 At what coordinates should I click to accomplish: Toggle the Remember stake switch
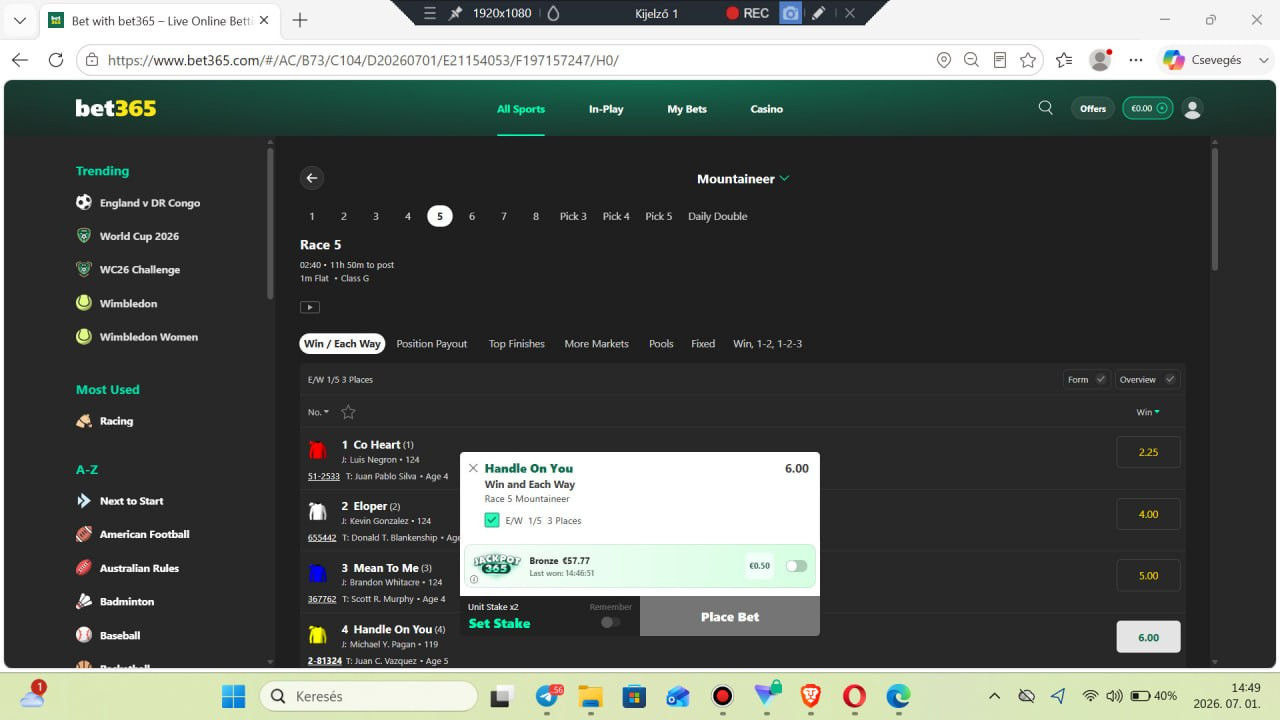click(610, 622)
